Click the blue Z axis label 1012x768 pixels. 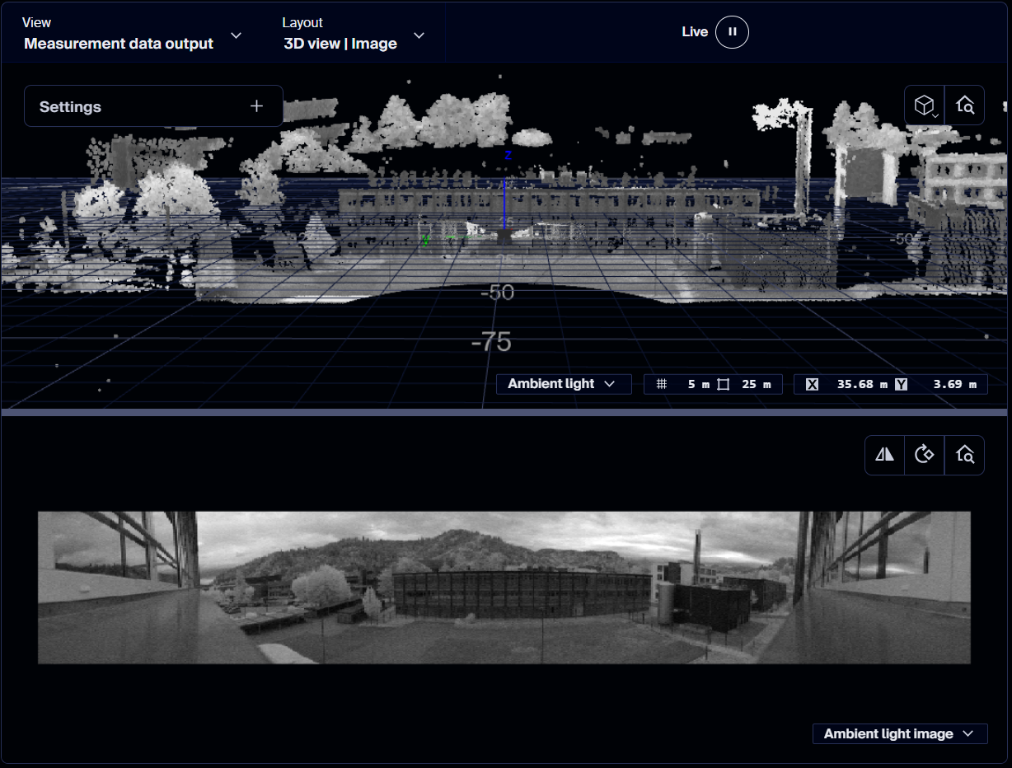509,156
